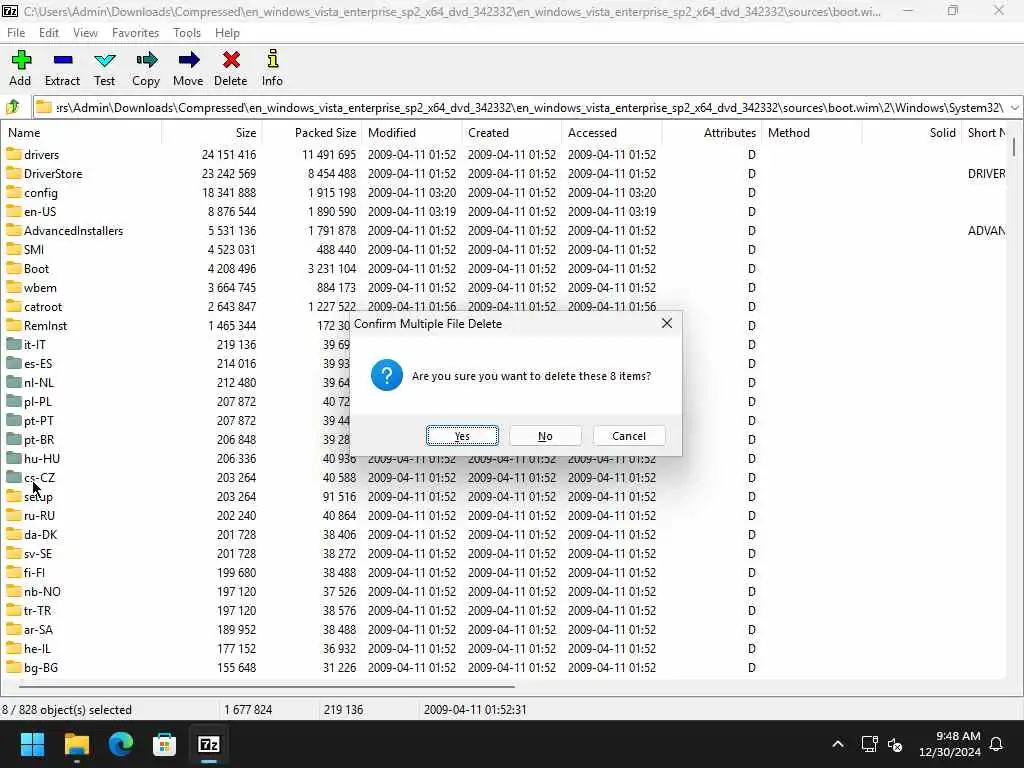Image resolution: width=1024 pixels, height=768 pixels.
Task: Select the drivers folder icon
Action: pos(14,154)
